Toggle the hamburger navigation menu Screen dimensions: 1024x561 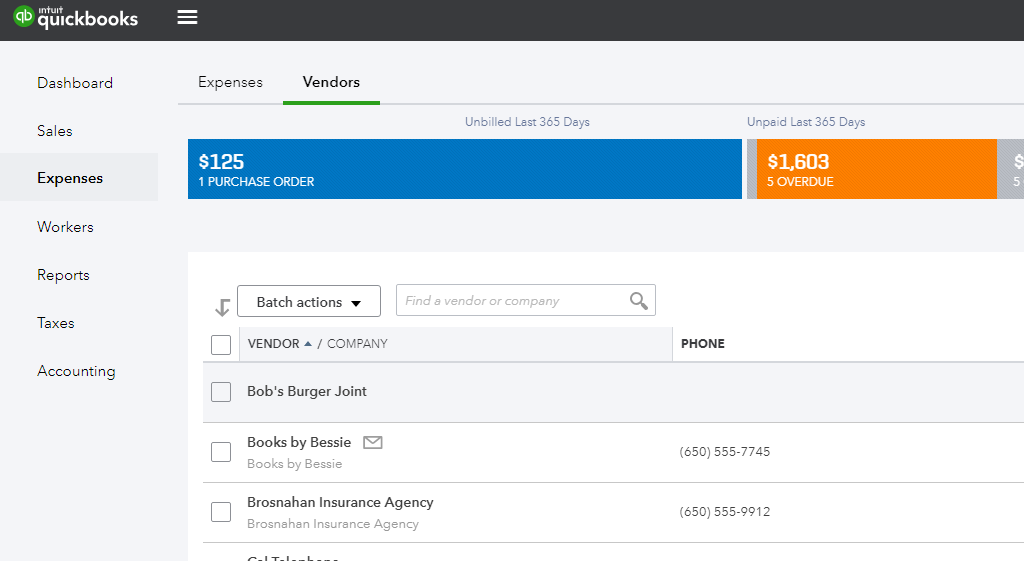tap(187, 17)
